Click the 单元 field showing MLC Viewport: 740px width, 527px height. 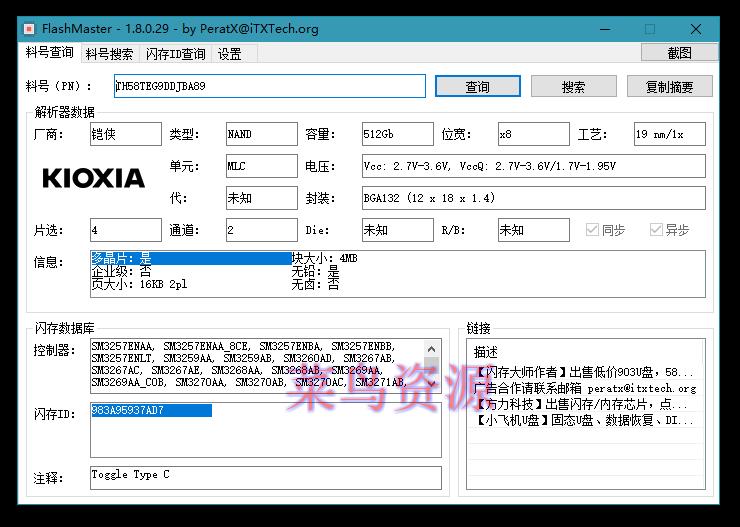(261, 166)
